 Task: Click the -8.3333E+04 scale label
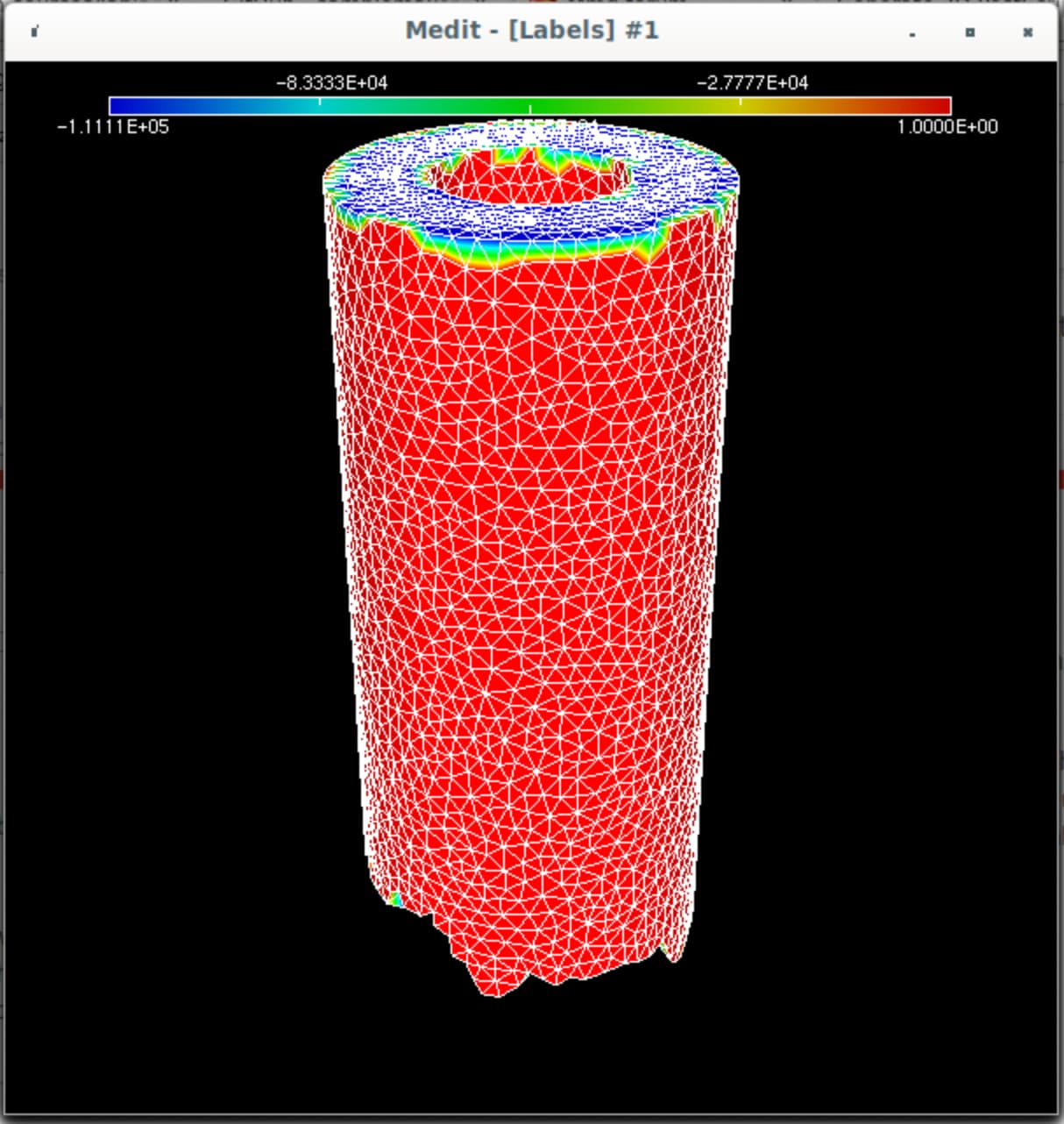coord(331,83)
